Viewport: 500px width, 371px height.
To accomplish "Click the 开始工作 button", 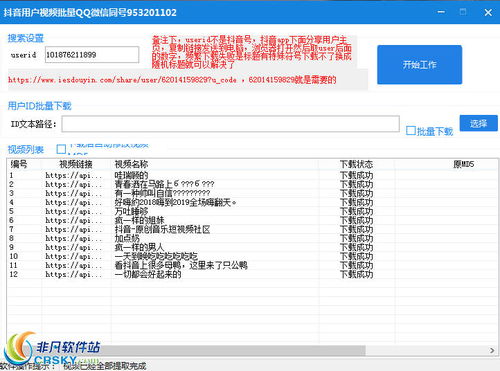I will (419, 65).
